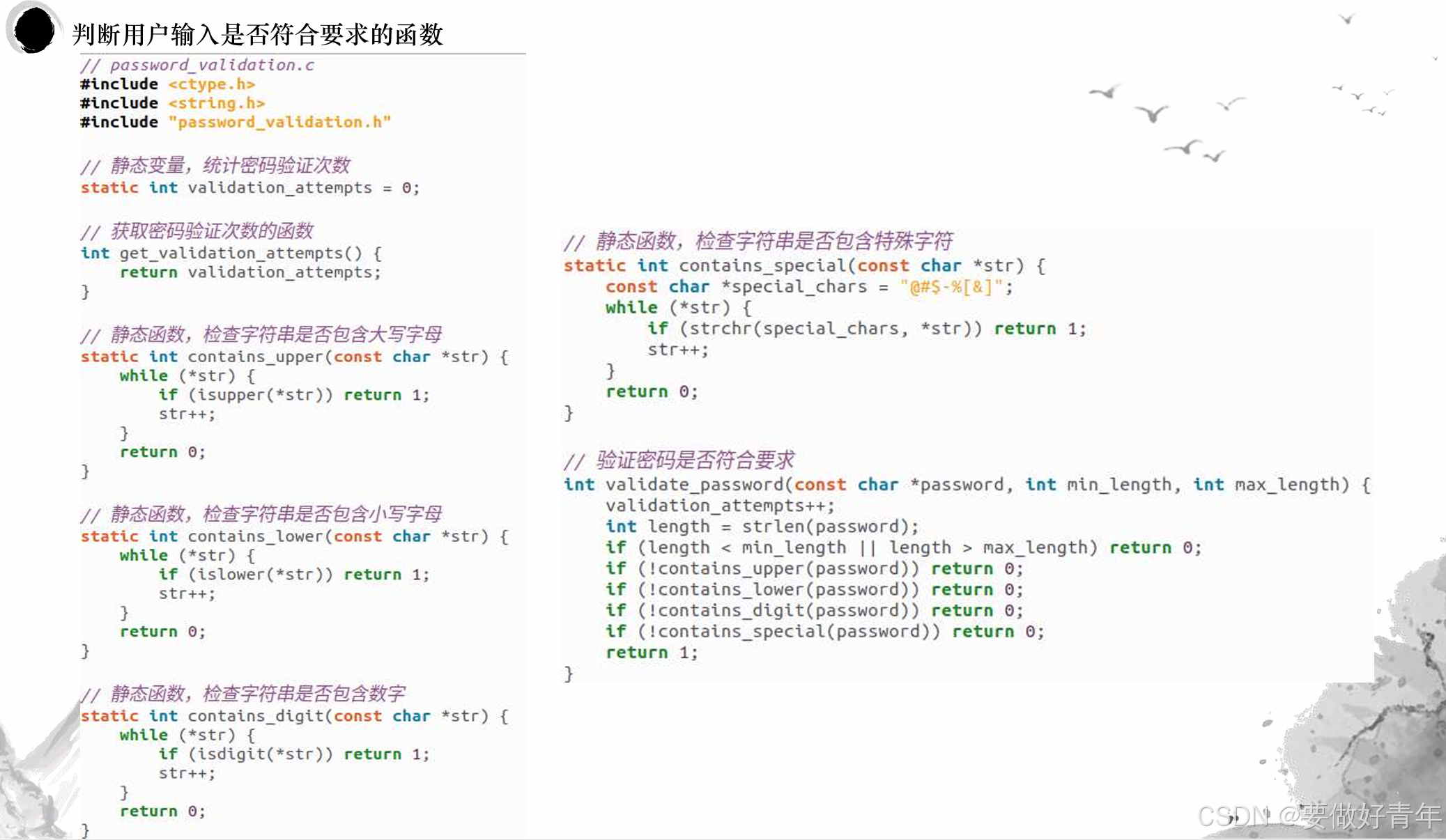The image size is (1446, 840).
Task: Click the validation_attempts++ statement
Action: tap(719, 506)
